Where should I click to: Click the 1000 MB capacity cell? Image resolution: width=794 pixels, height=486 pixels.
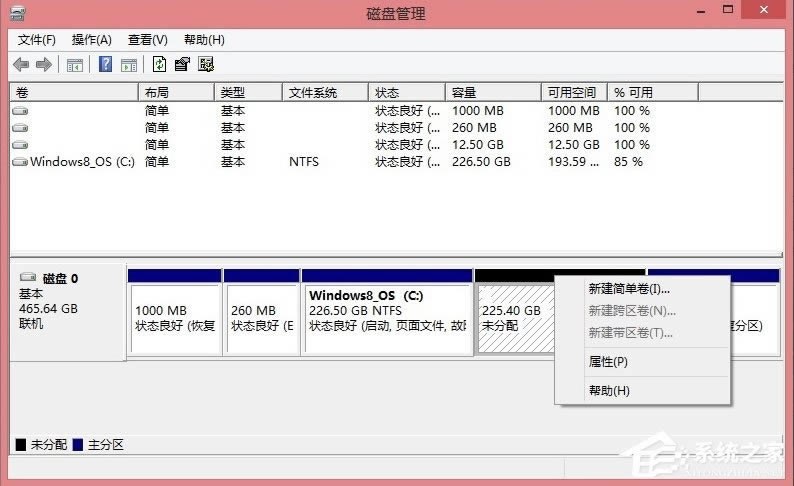pos(478,110)
